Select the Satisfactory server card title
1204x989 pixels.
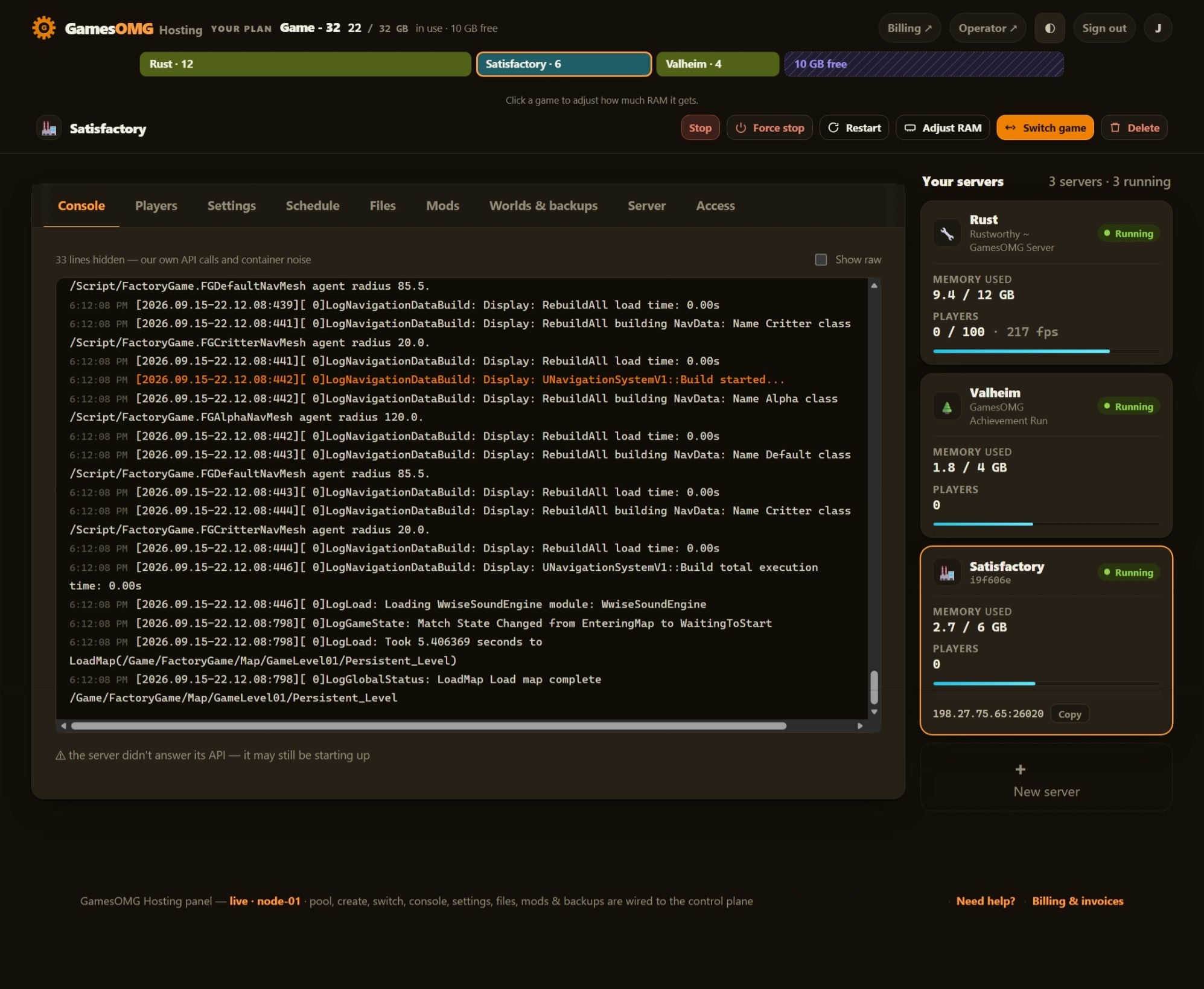coord(1007,567)
